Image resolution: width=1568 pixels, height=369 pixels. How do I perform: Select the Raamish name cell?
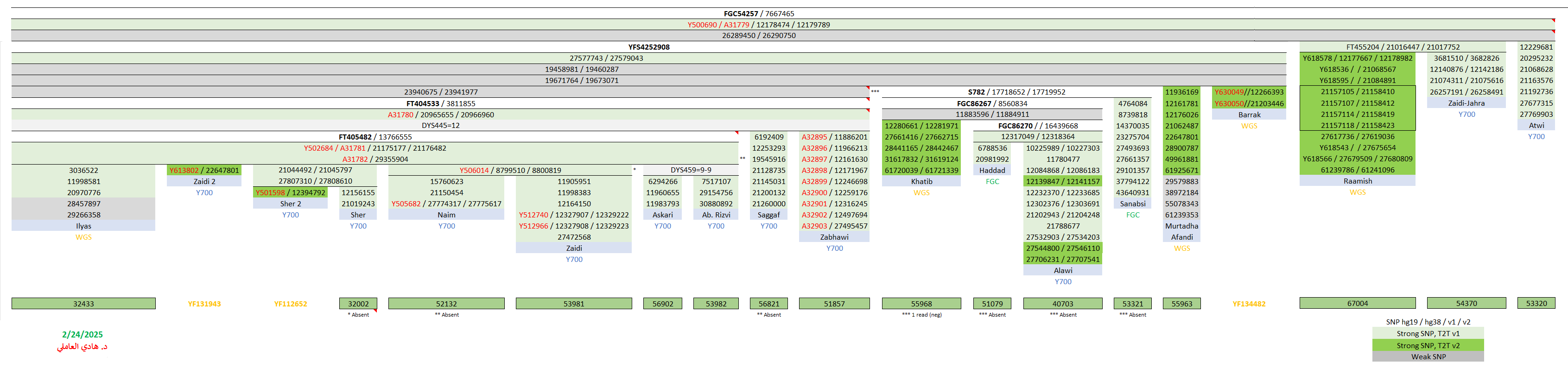pyautogui.click(x=1358, y=181)
